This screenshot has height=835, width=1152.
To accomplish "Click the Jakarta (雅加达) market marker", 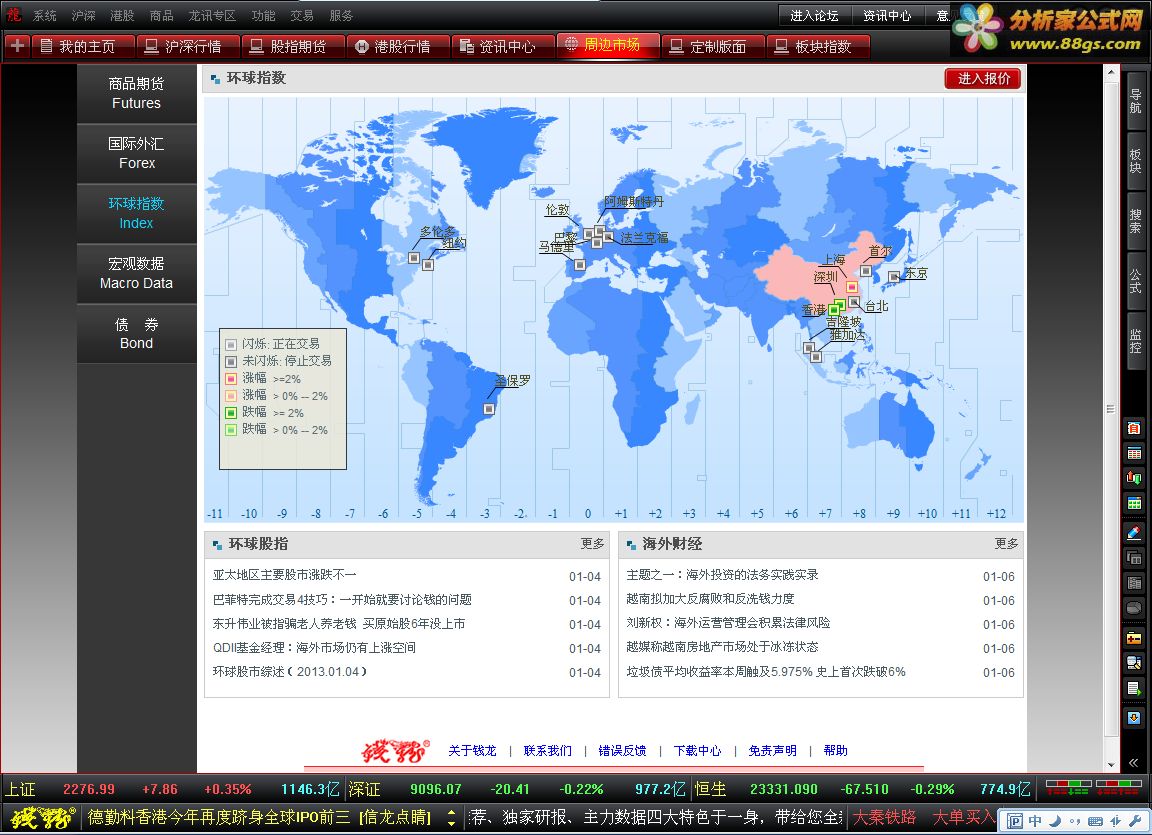I will click(816, 357).
